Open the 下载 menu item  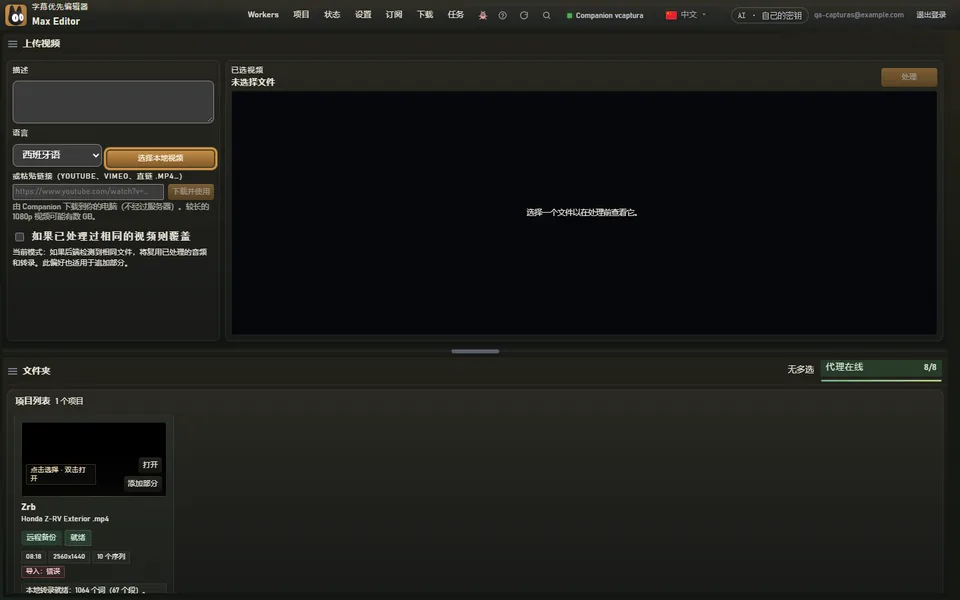coord(425,15)
